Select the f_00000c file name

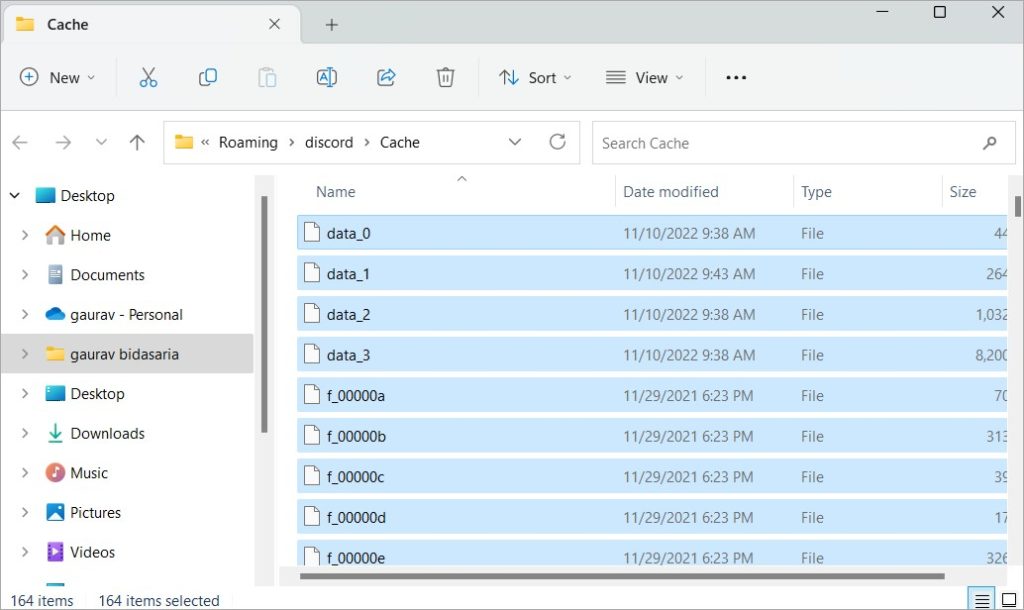click(355, 477)
